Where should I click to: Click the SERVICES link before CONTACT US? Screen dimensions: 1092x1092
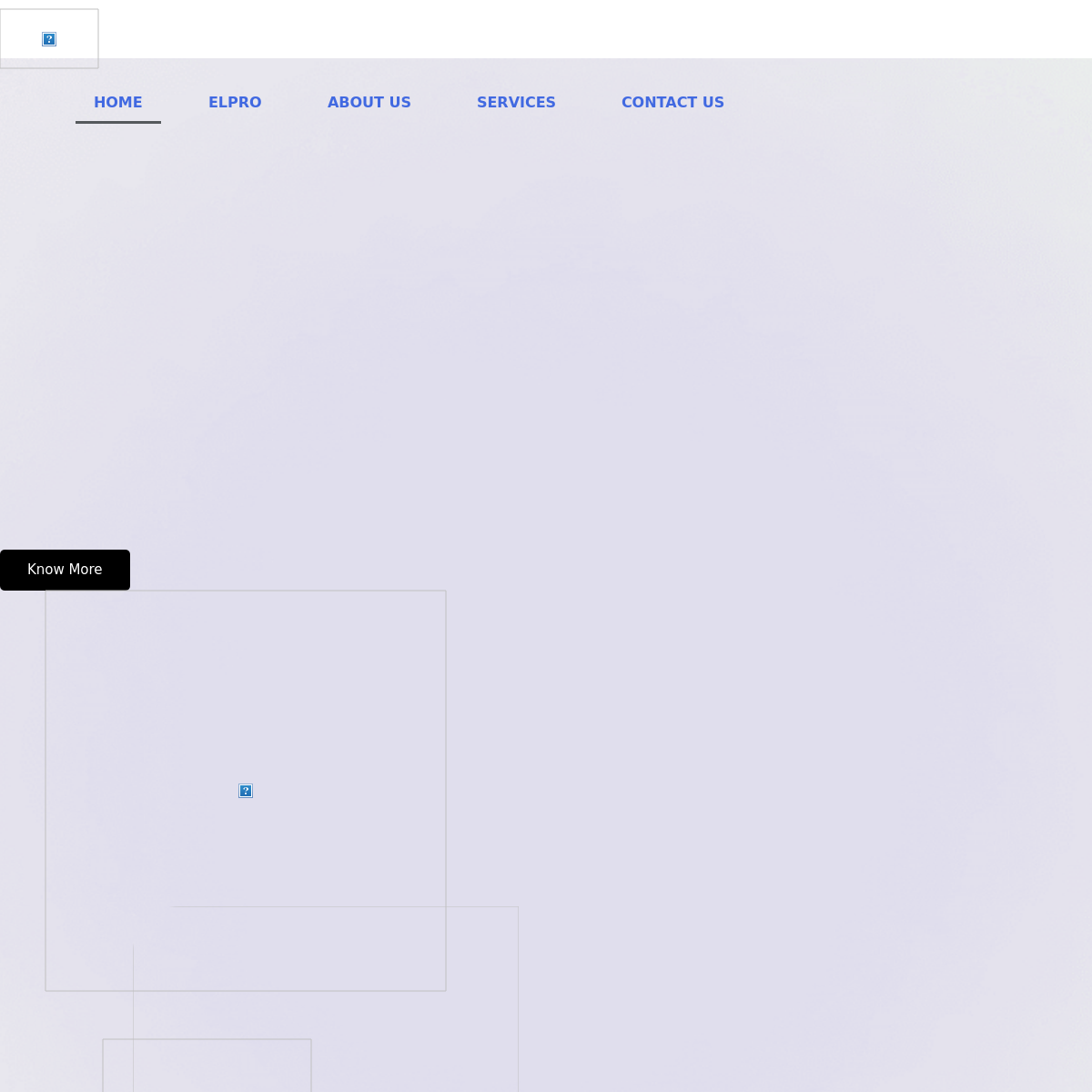[x=516, y=103]
